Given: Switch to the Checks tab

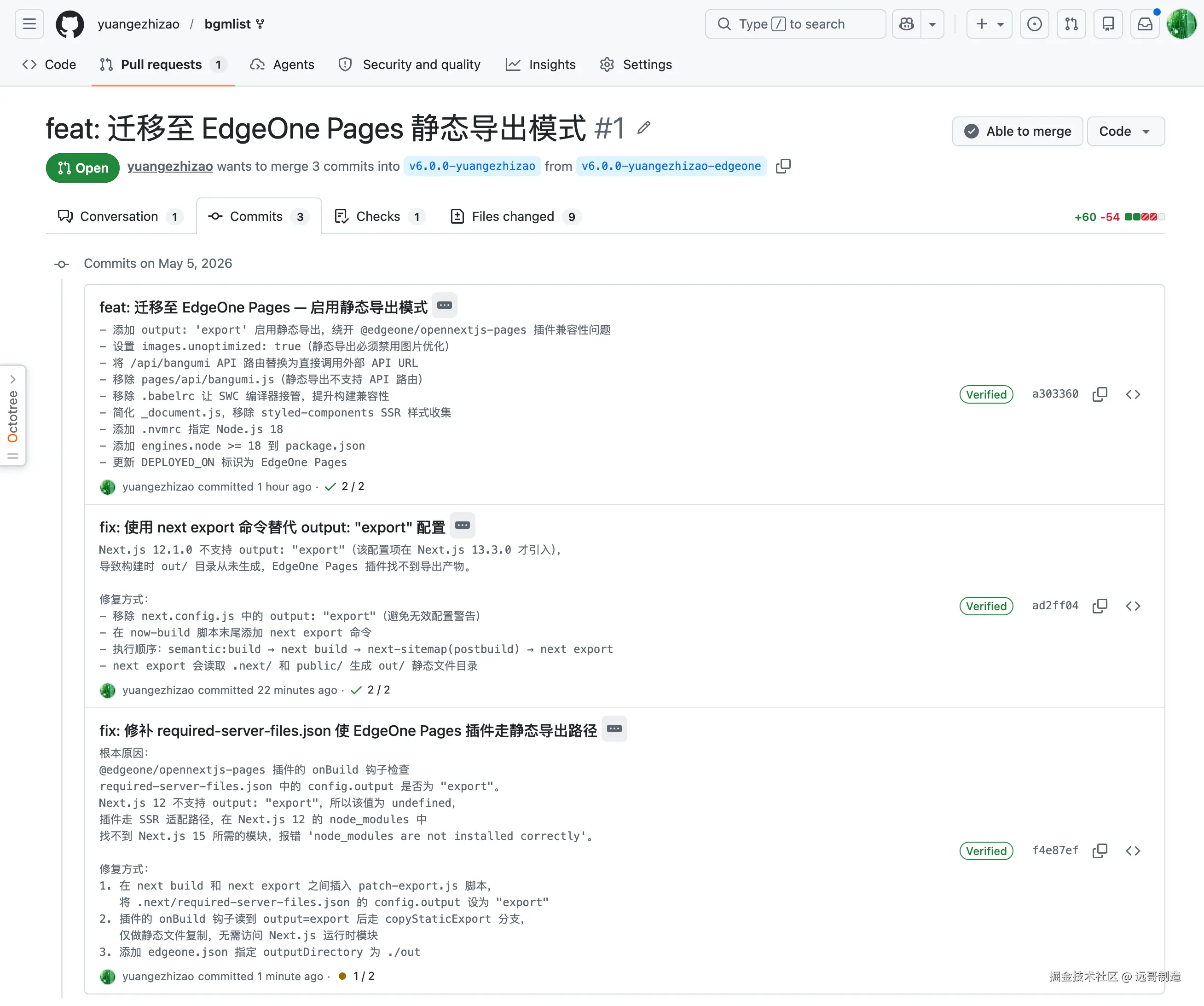Looking at the screenshot, I should 380,217.
